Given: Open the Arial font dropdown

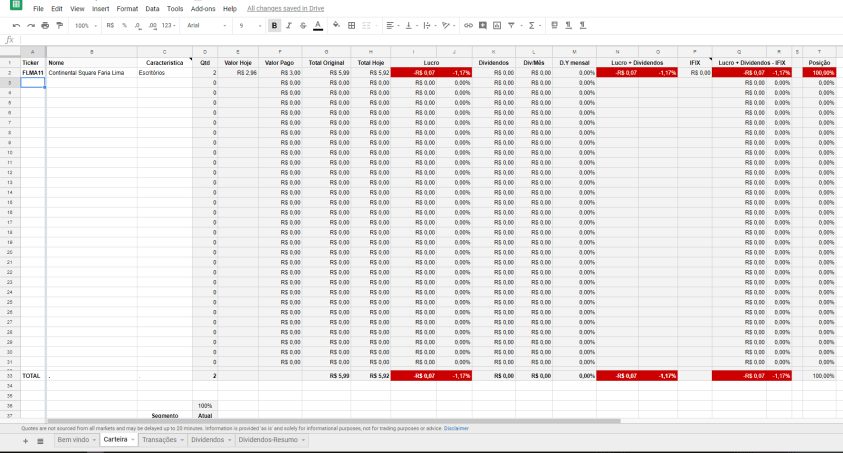Looking at the screenshot, I should click(x=206, y=25).
